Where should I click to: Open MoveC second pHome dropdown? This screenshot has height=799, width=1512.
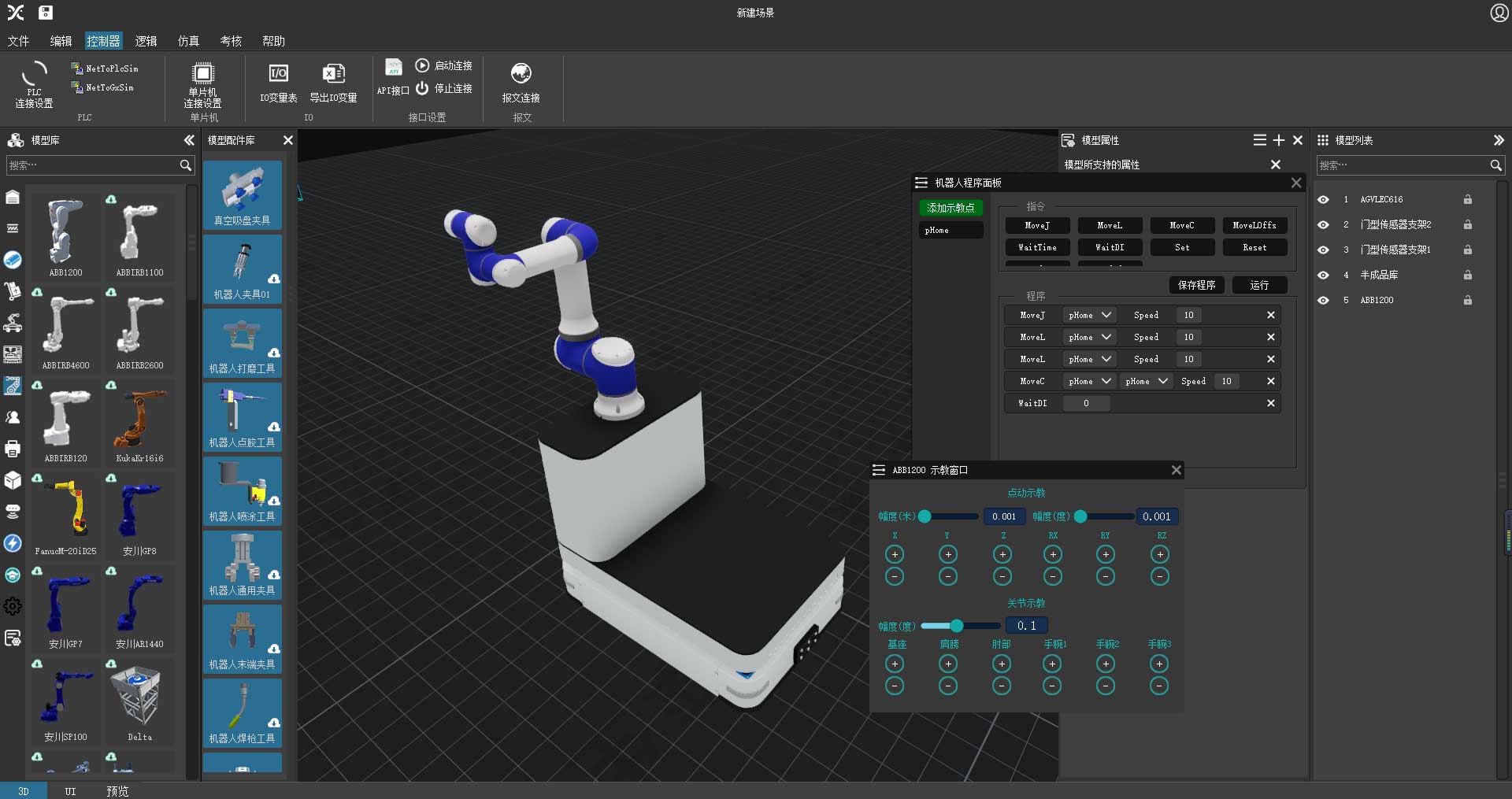pyautogui.click(x=1147, y=381)
